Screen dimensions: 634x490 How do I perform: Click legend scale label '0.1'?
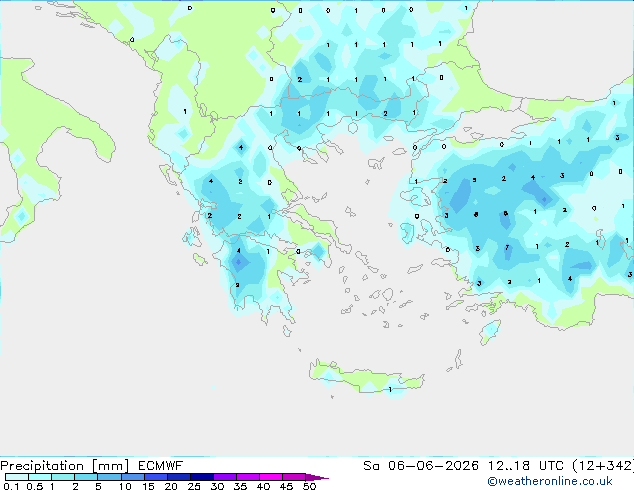[x=11, y=486]
